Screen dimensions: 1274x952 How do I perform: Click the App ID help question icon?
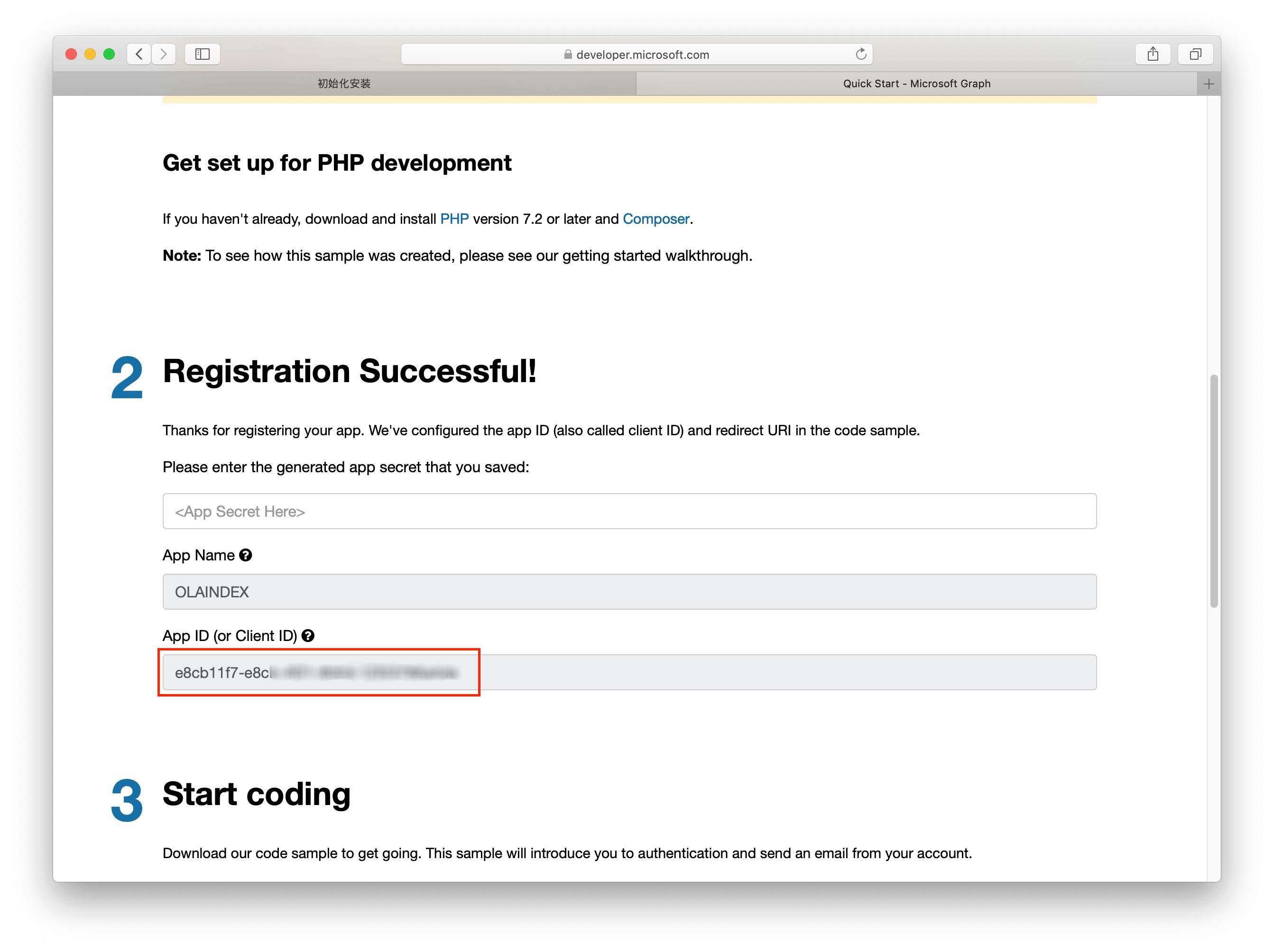click(x=308, y=635)
